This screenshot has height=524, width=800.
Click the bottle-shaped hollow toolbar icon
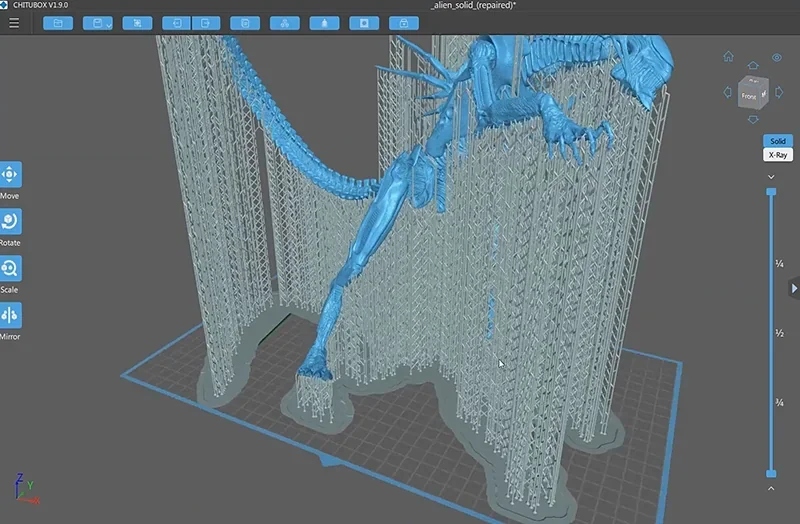(324, 23)
